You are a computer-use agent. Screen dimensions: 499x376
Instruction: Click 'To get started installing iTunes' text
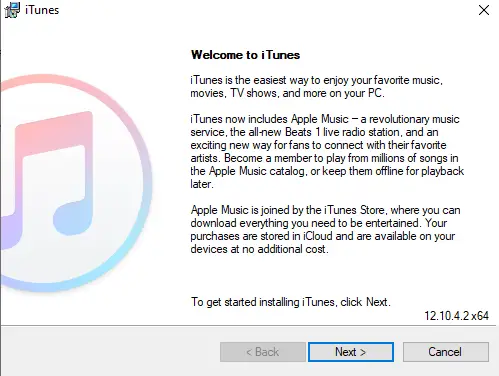[x=290, y=302]
